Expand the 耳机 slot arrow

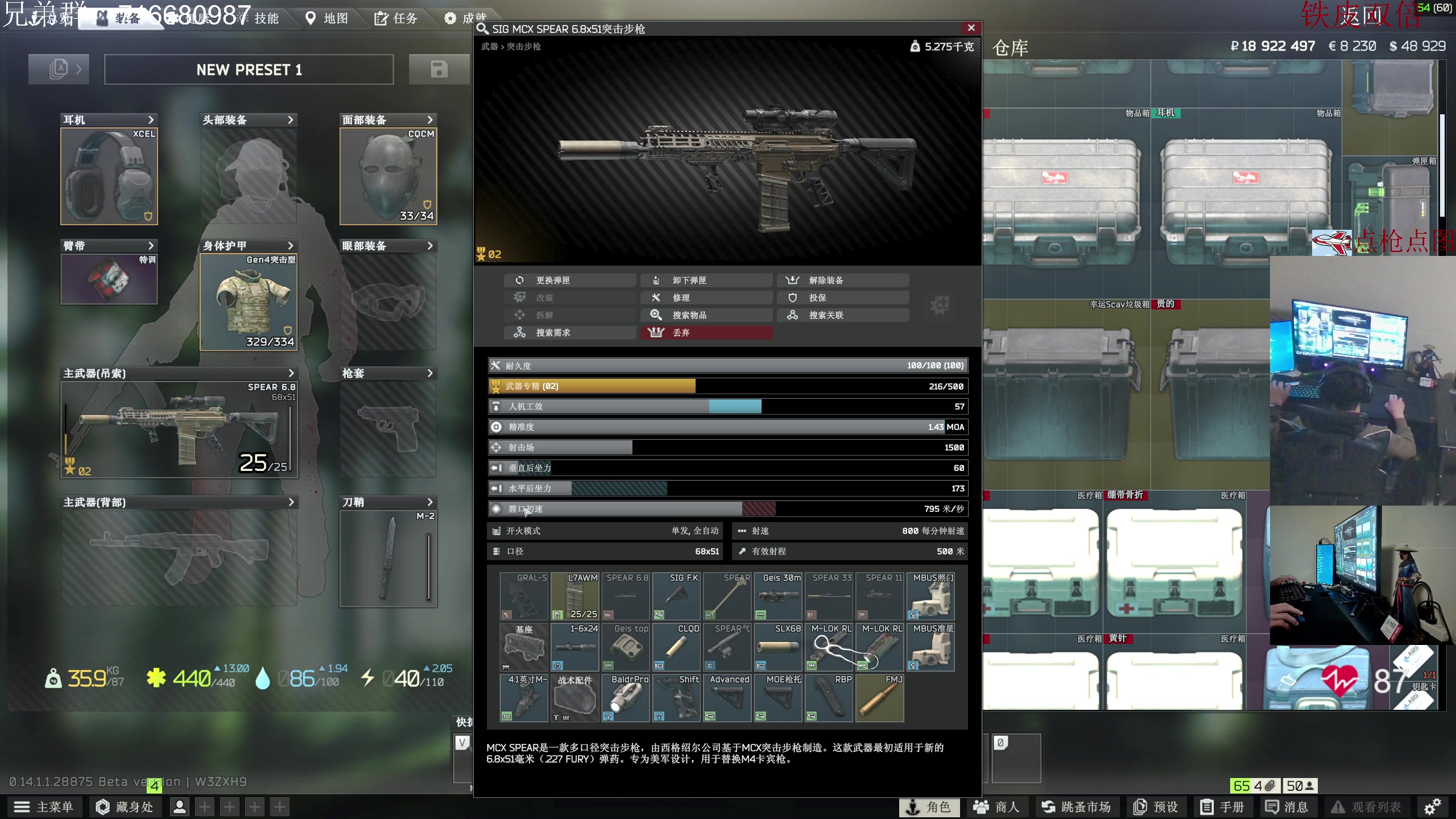tap(151, 120)
